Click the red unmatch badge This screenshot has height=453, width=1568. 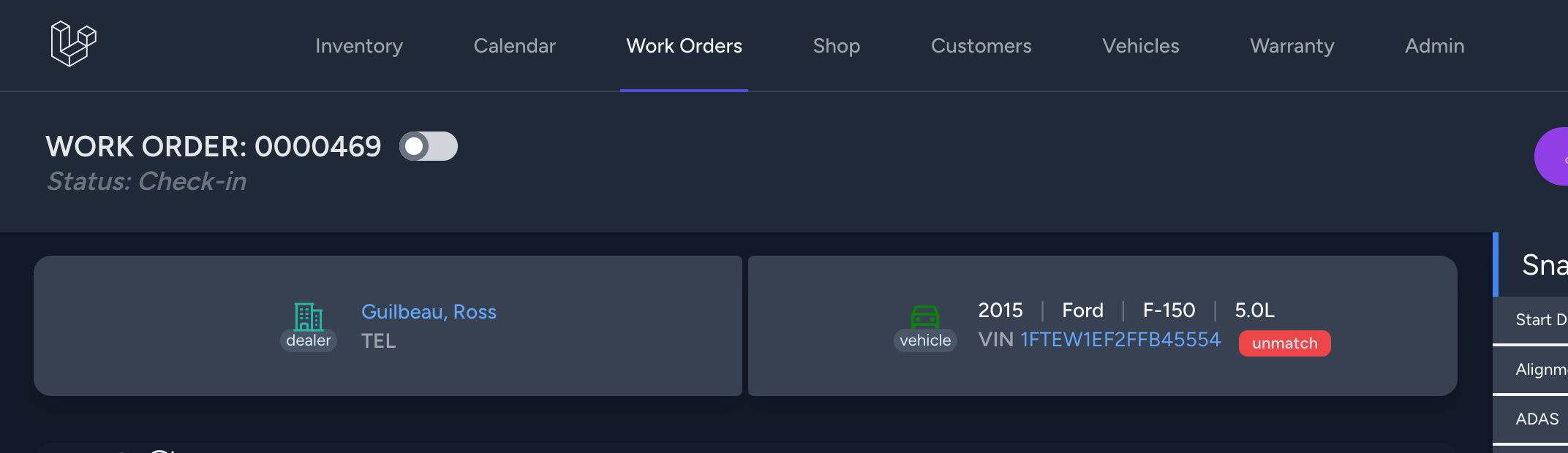click(x=1285, y=343)
